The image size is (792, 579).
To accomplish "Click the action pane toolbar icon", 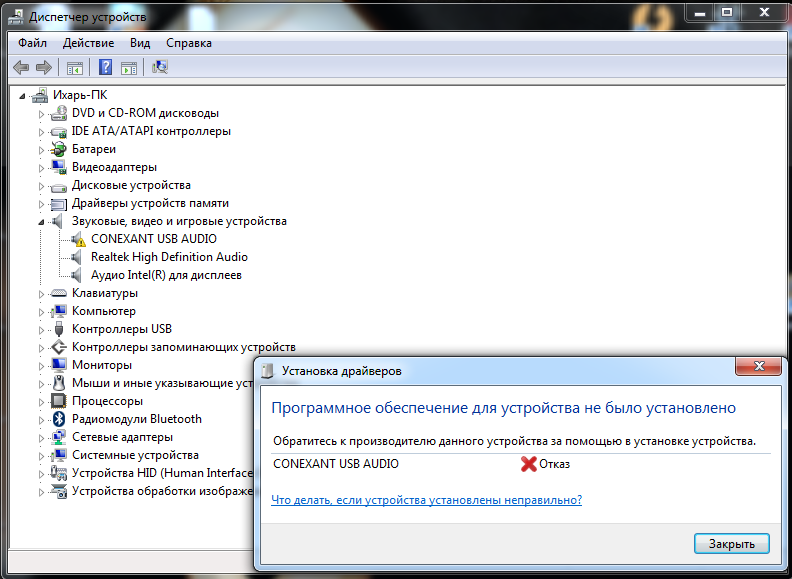I will (x=129, y=67).
